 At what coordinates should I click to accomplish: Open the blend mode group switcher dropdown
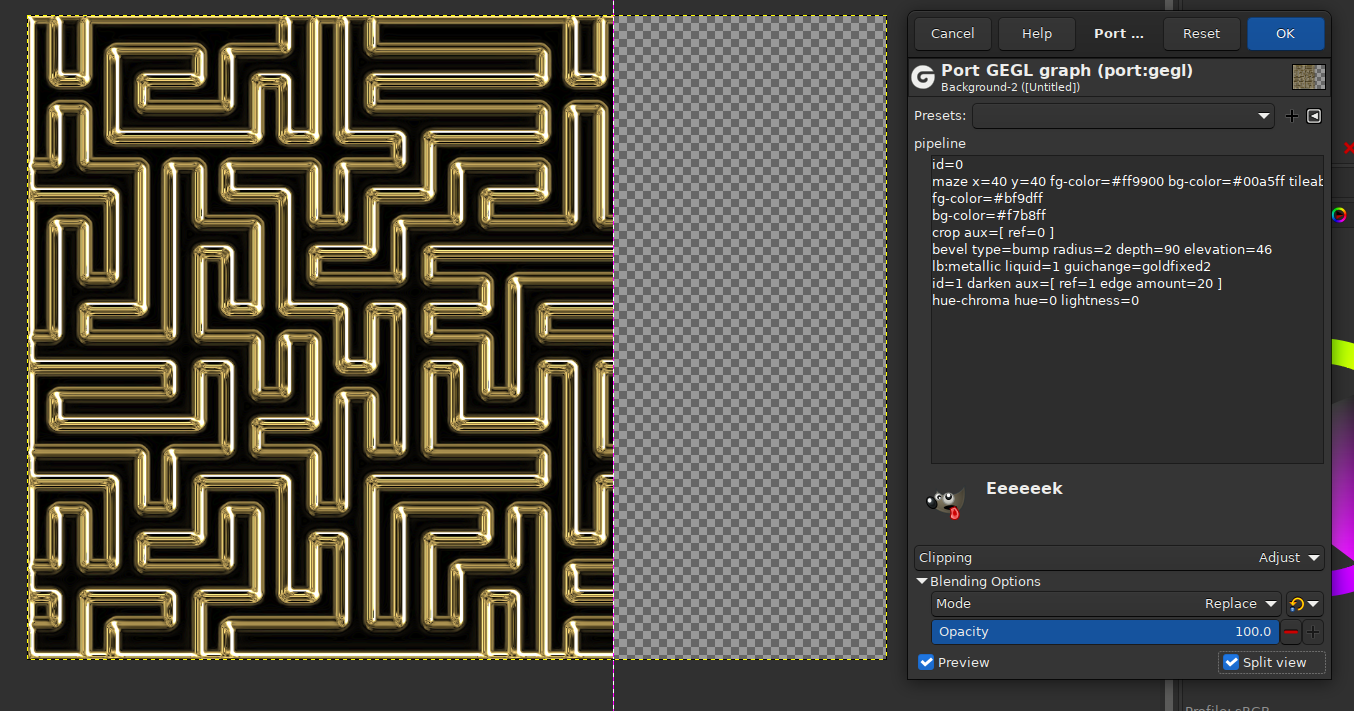coord(1305,604)
